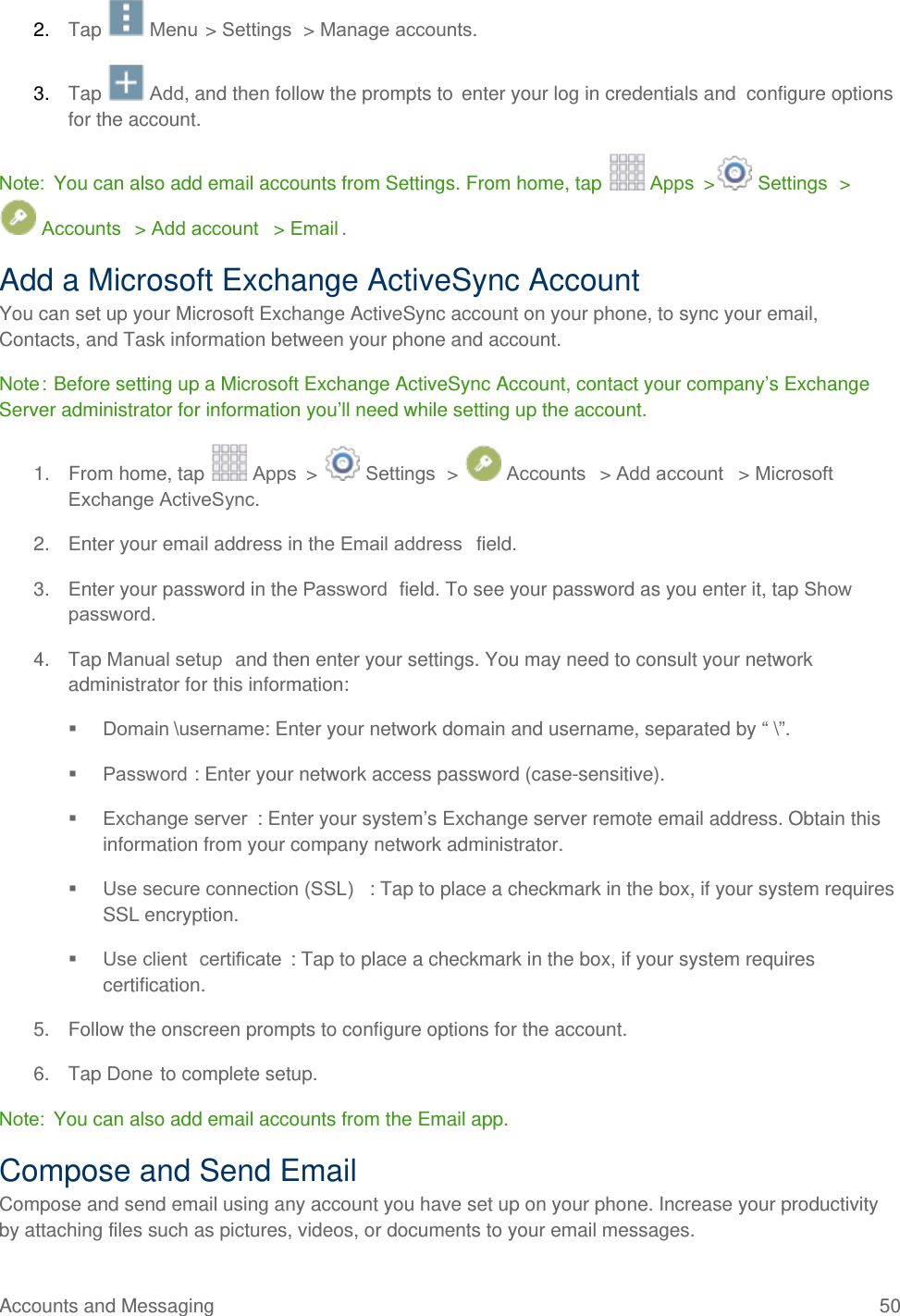Click "Manual setup" in step 4
900x1316 pixels.
[x=164, y=659]
